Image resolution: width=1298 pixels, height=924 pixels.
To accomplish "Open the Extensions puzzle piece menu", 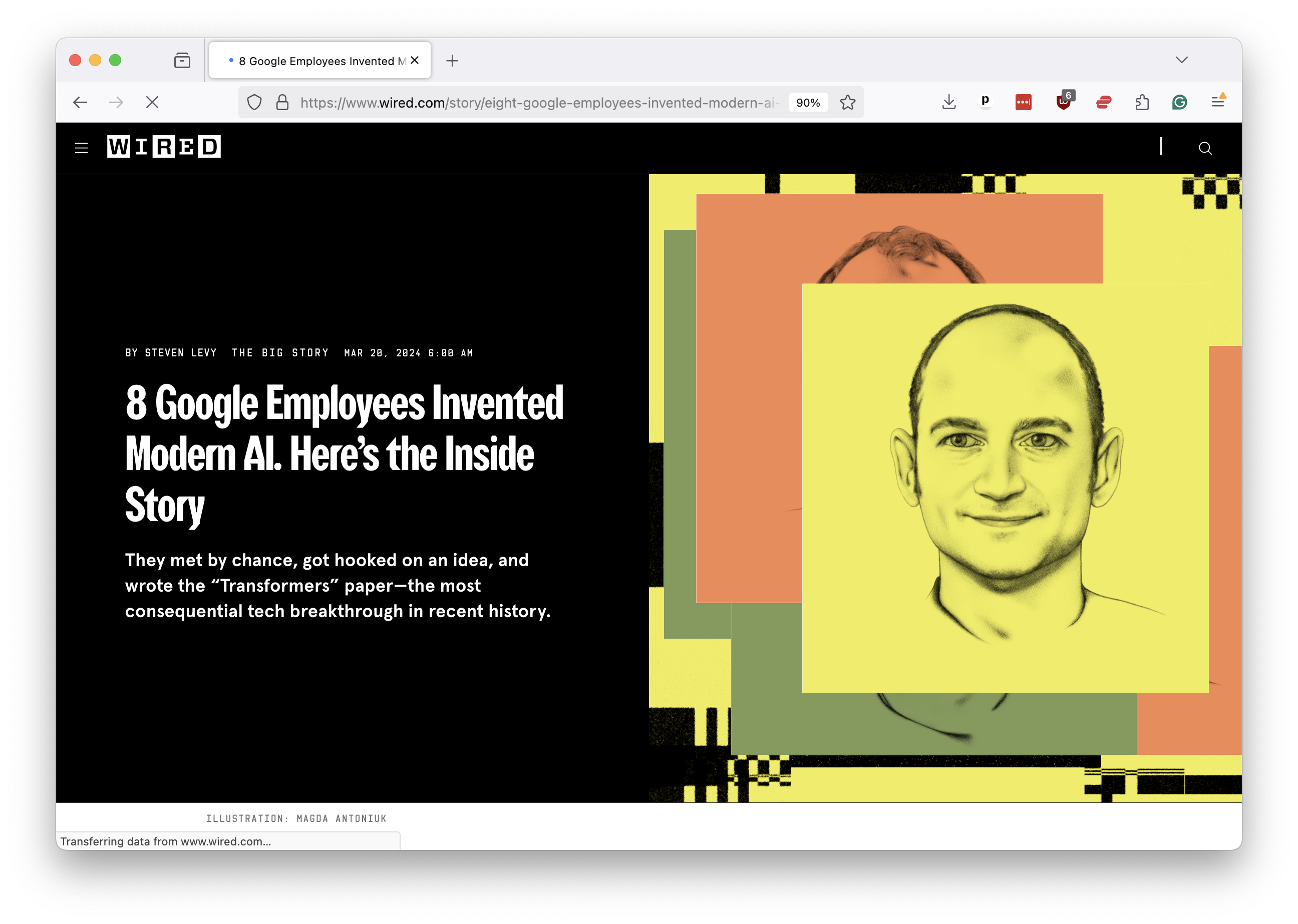I will [x=1142, y=103].
